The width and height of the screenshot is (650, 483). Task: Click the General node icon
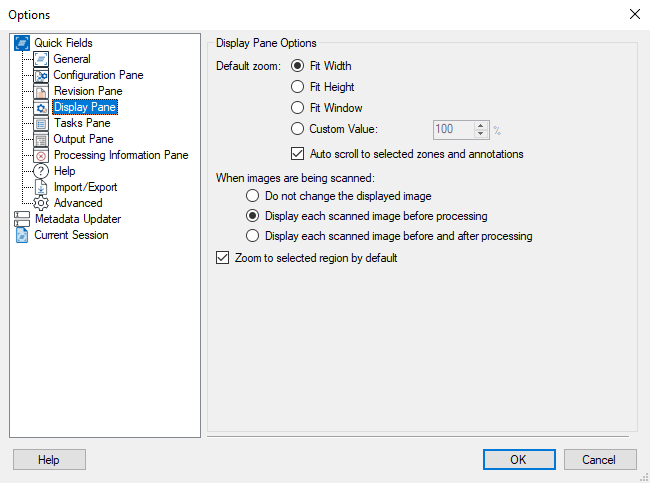[41, 59]
